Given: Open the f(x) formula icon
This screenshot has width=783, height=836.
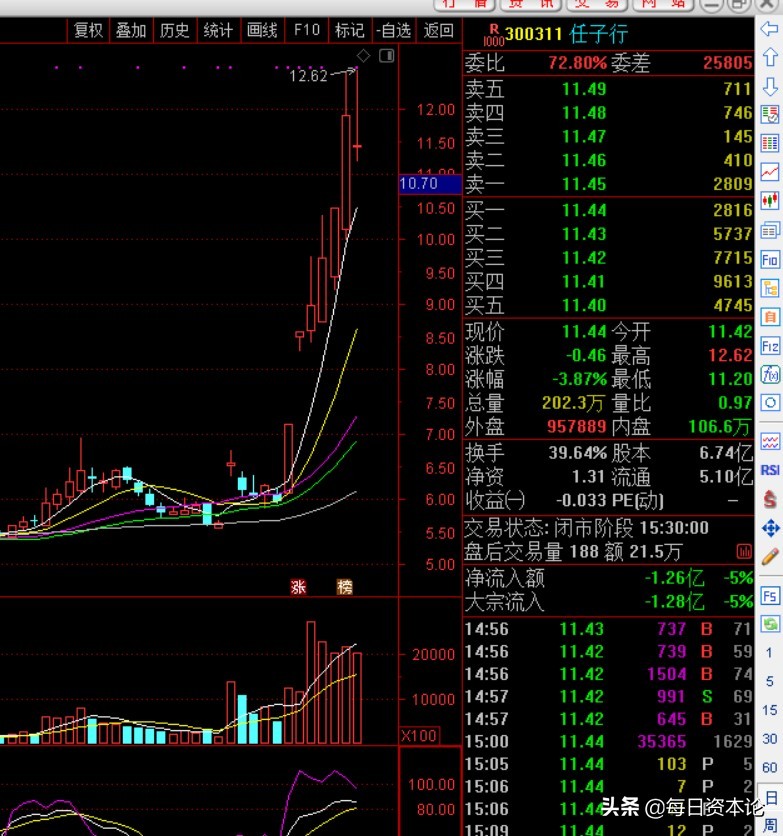Looking at the screenshot, I should pyautogui.click(x=770, y=375).
